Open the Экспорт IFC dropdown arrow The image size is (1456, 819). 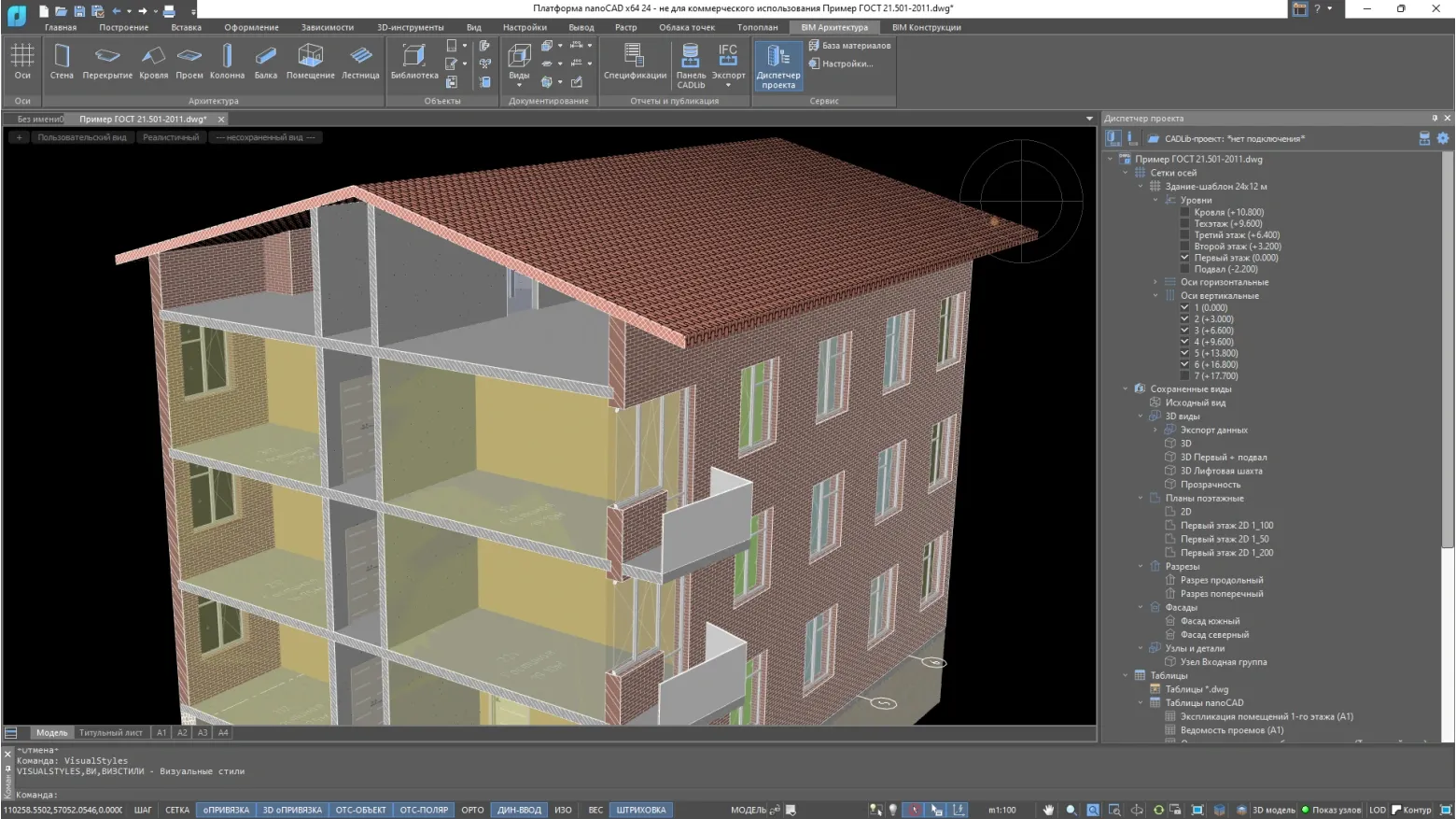coord(728,85)
